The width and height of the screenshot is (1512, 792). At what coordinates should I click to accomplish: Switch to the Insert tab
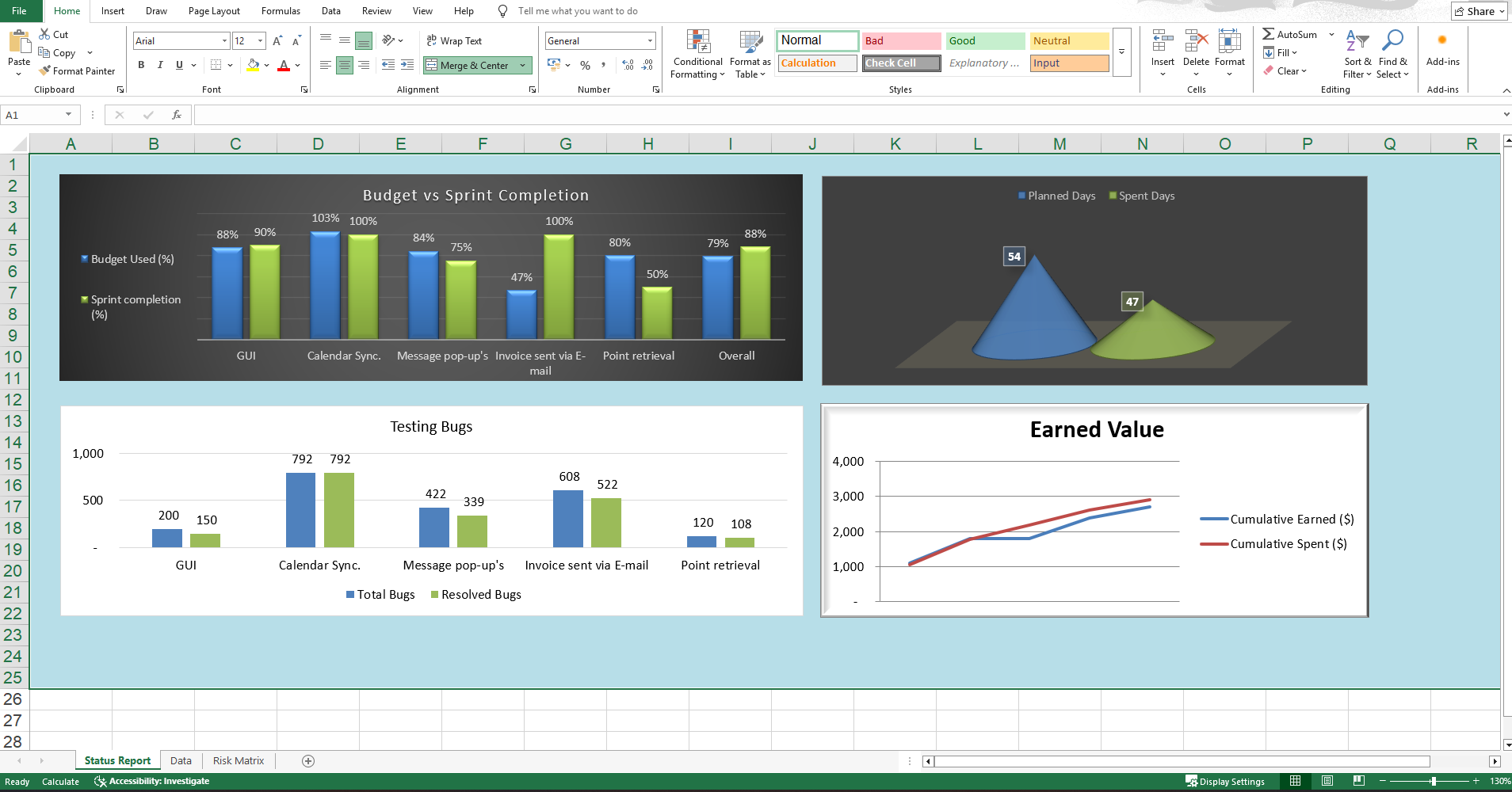click(113, 11)
